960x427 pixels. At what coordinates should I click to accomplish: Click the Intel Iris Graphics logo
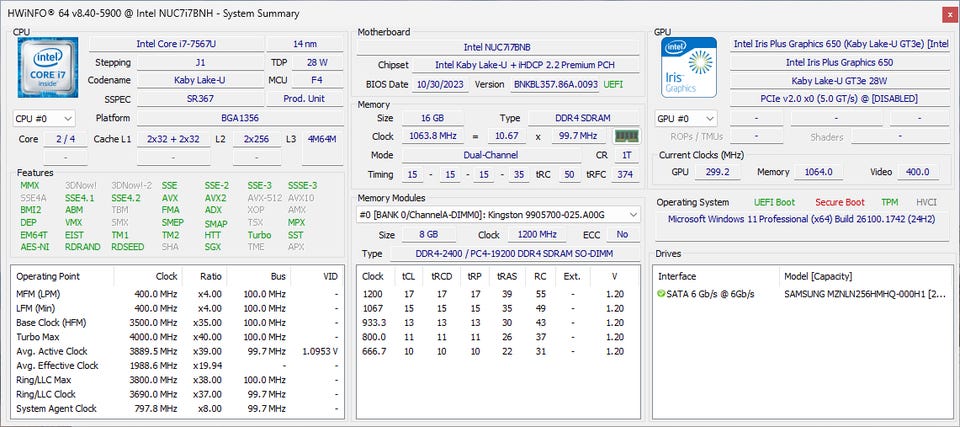(x=689, y=69)
